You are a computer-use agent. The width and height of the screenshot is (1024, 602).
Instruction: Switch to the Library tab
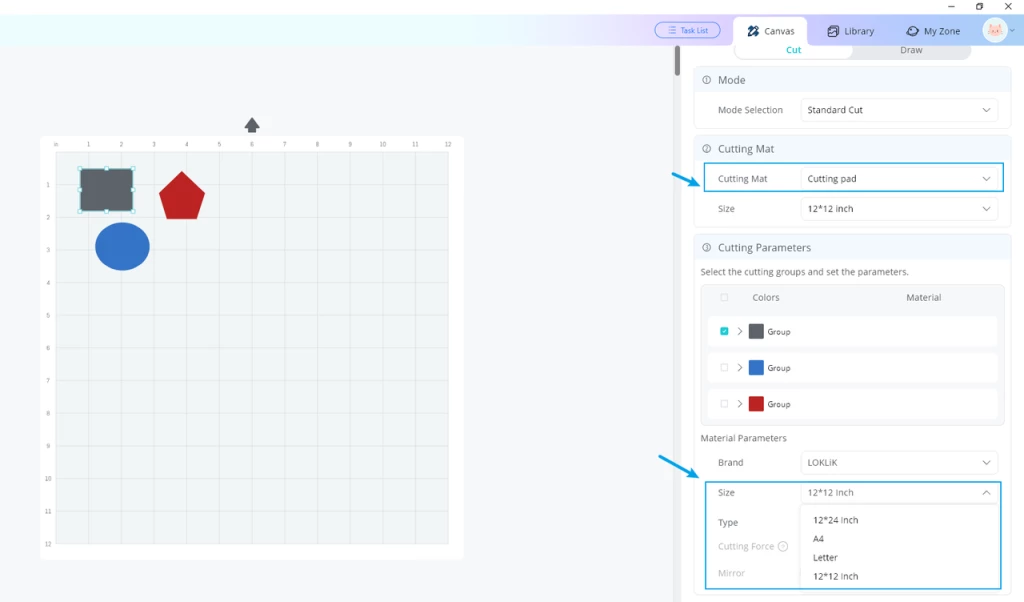[850, 31]
